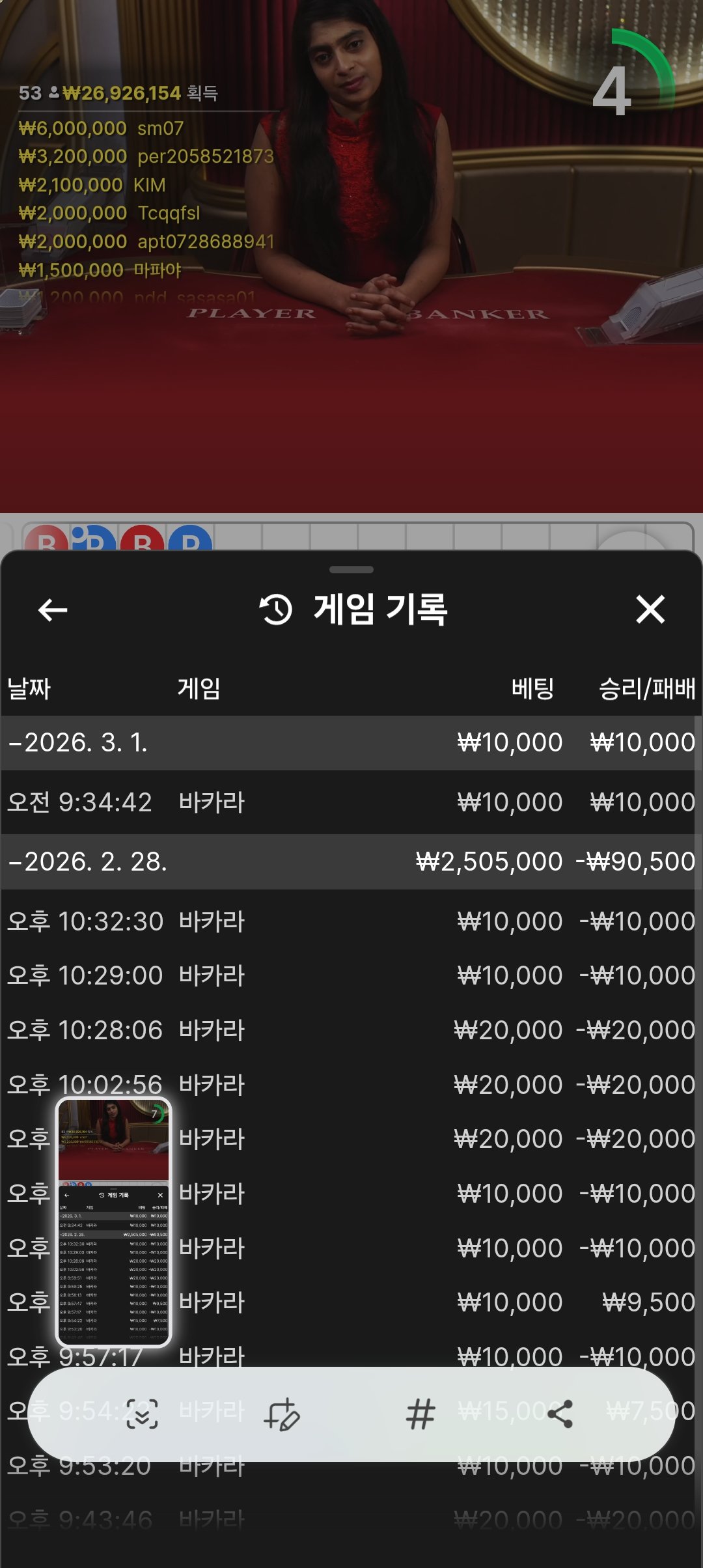The height and width of the screenshot is (1568, 703).
Task: Tap the scroll capture icon
Action: 142,1414
